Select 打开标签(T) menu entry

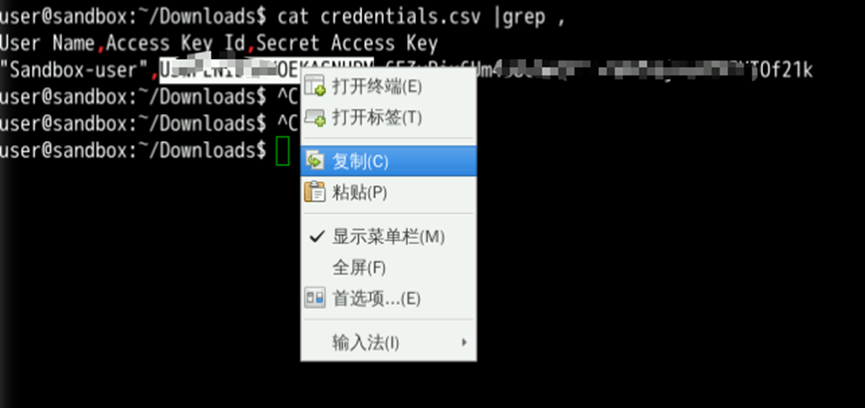[377, 117]
